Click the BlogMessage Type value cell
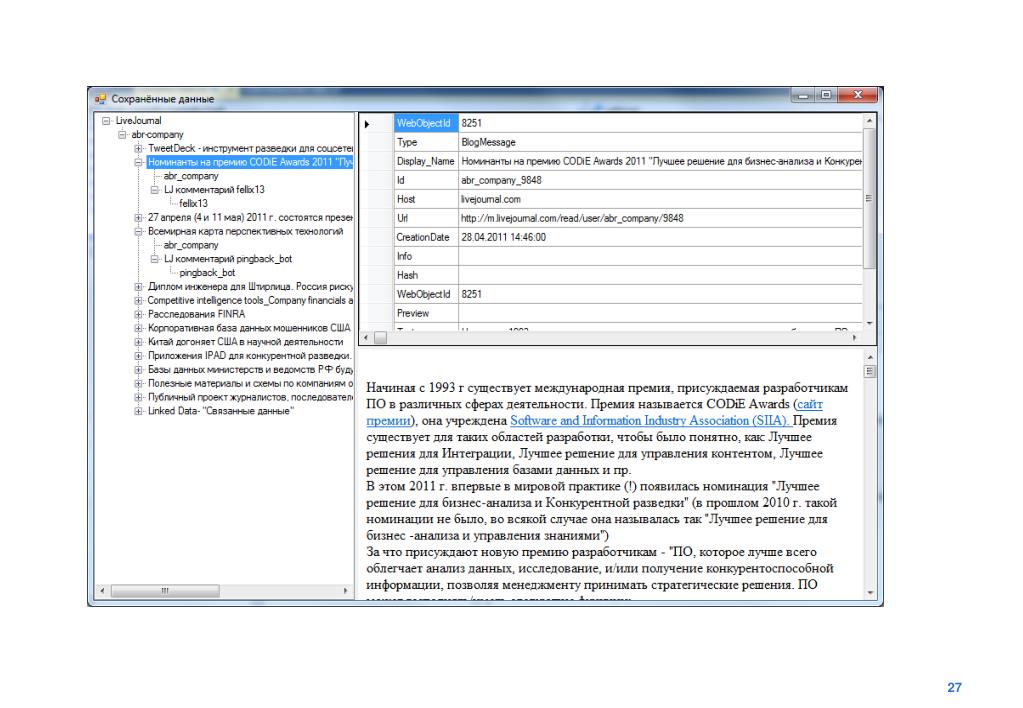Screen dimensions: 1023x708 [x=660, y=142]
